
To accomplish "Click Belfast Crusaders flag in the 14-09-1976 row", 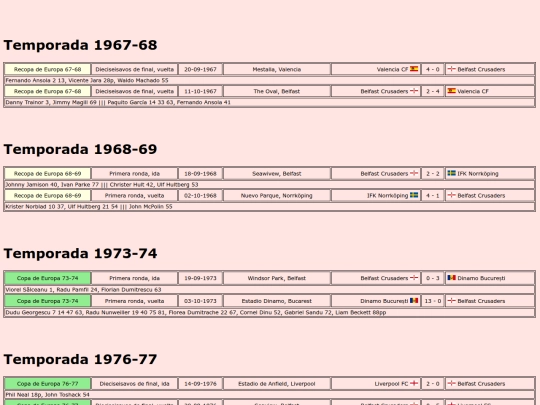I will [451, 383].
